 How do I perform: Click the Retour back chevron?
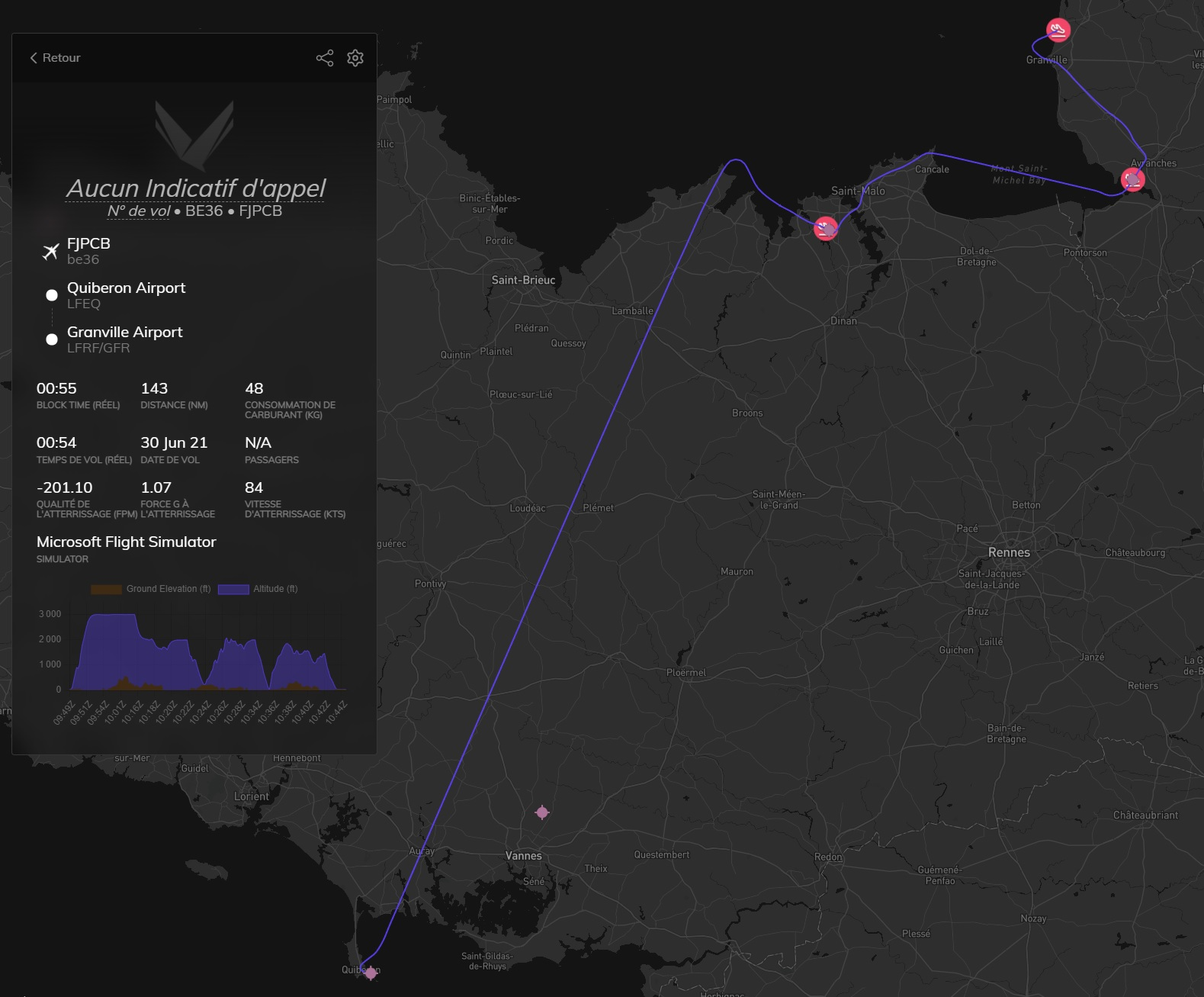[34, 58]
